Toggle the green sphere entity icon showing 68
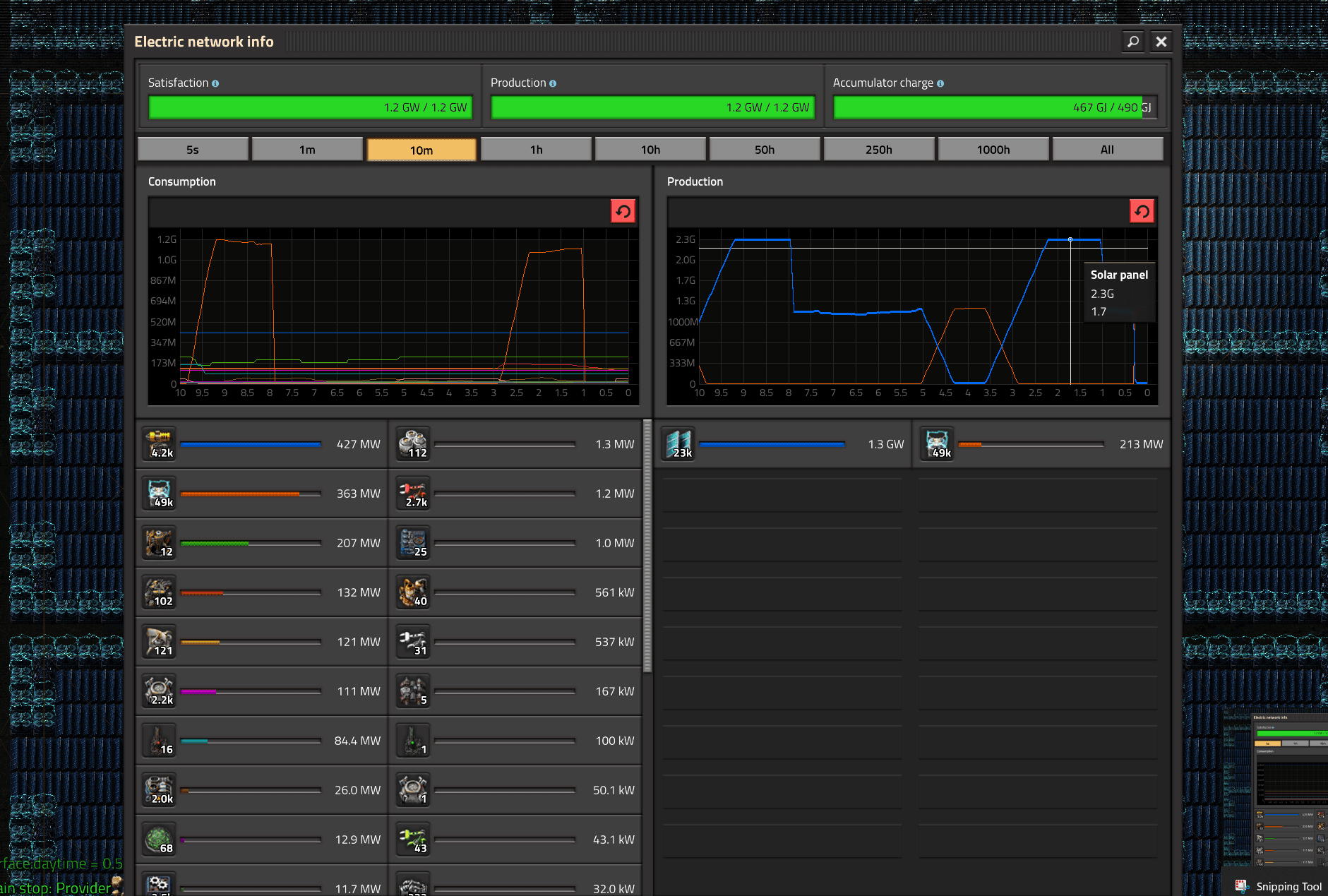Viewport: 1328px width, 896px height. pos(159,840)
